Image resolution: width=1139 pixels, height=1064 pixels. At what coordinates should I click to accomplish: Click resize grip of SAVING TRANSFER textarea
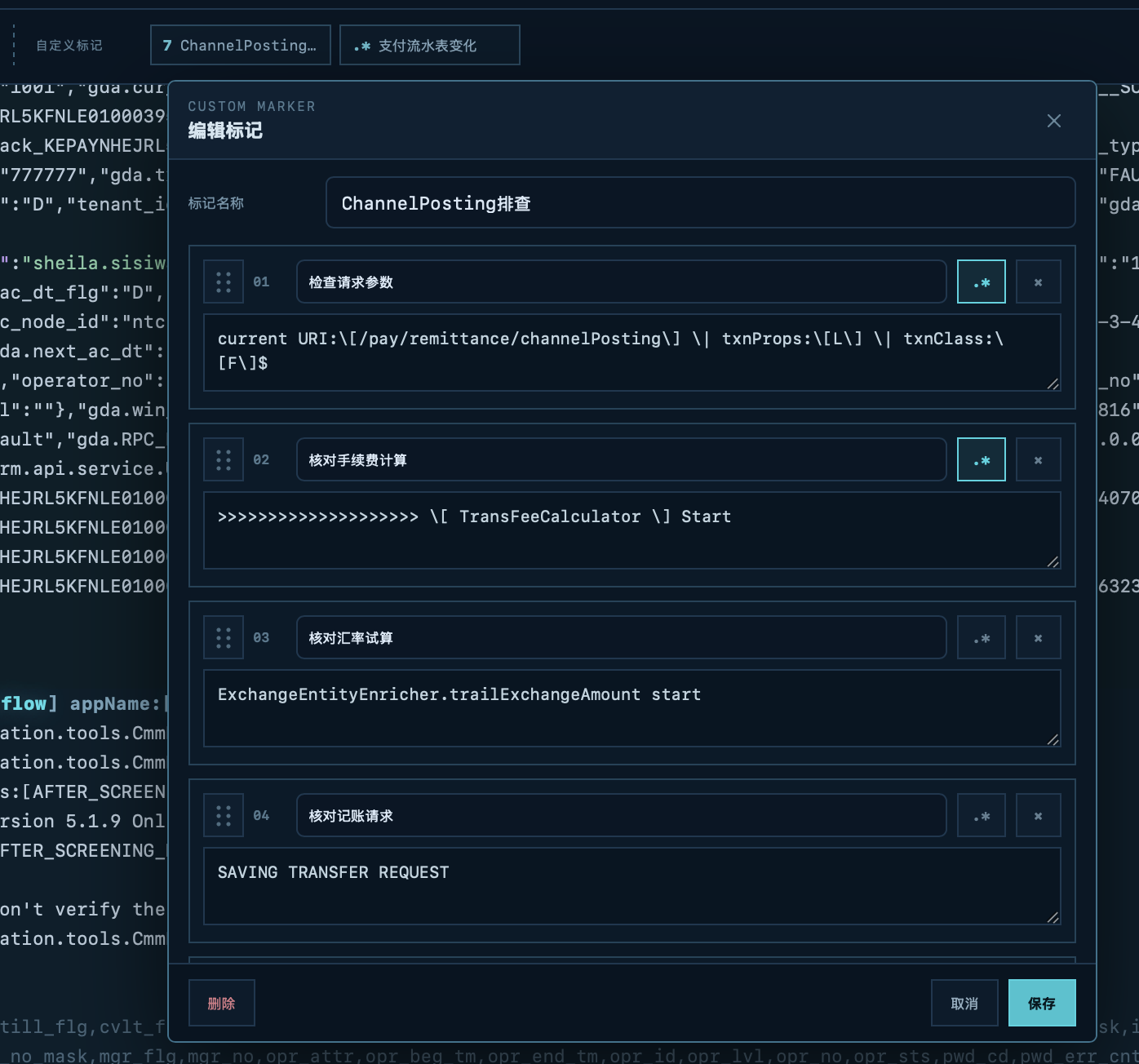tap(1053, 917)
